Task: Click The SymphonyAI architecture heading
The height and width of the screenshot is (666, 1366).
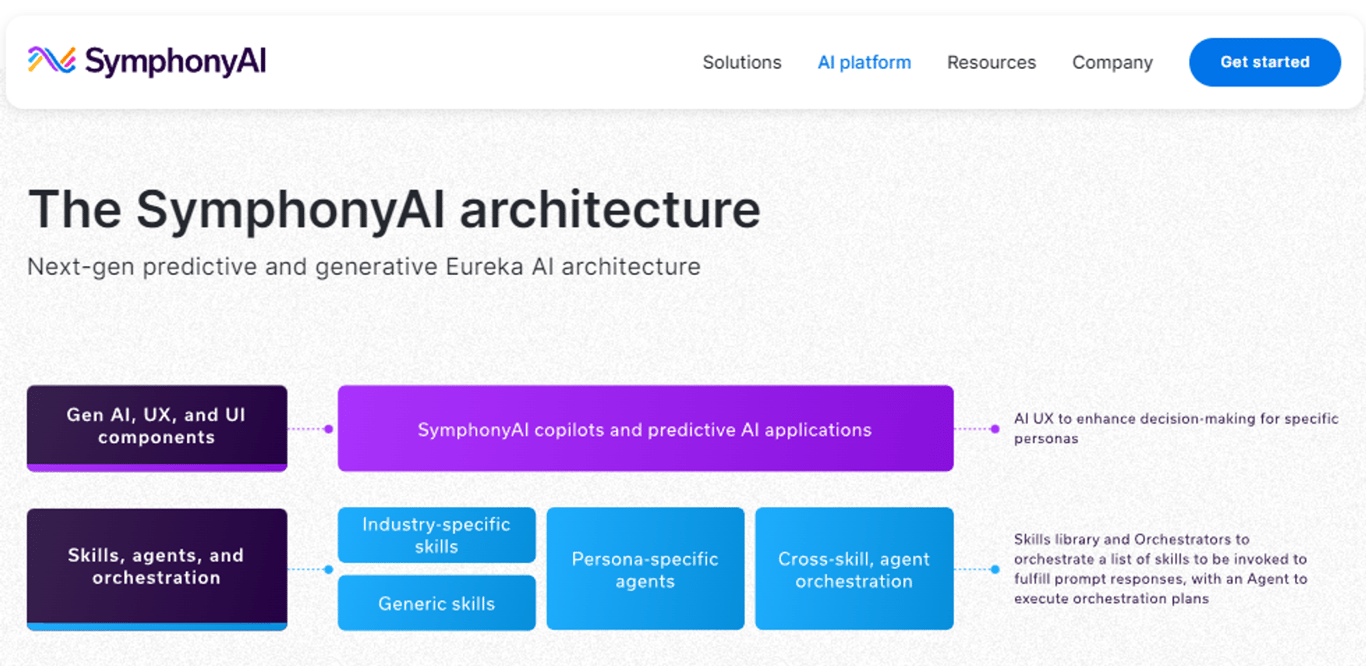Action: pyautogui.click(x=394, y=210)
